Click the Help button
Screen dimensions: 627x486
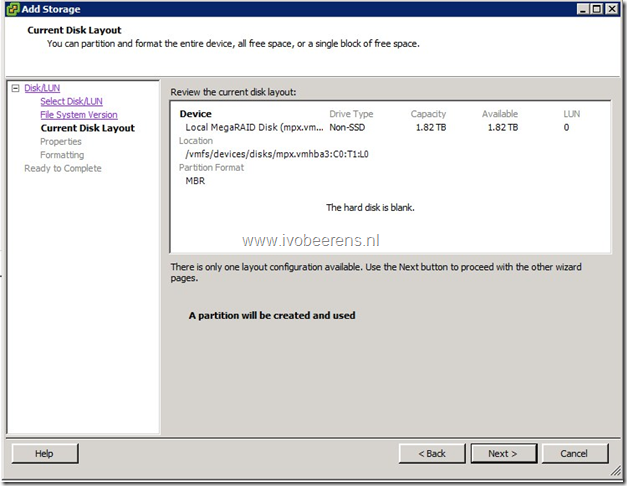coord(45,453)
